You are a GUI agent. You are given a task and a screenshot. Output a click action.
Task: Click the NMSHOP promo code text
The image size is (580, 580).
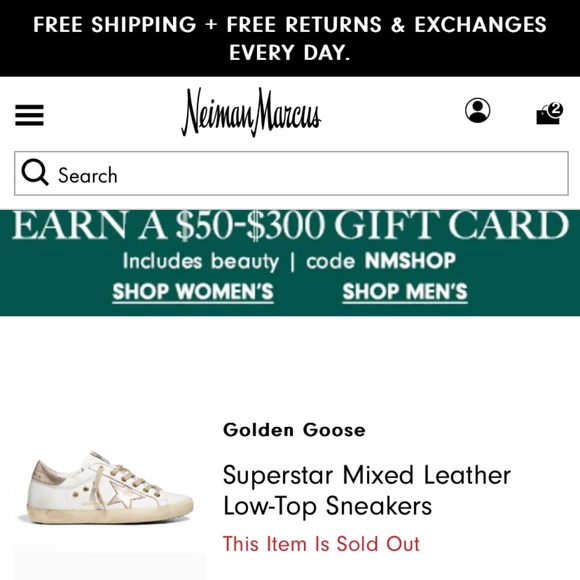[x=410, y=260]
